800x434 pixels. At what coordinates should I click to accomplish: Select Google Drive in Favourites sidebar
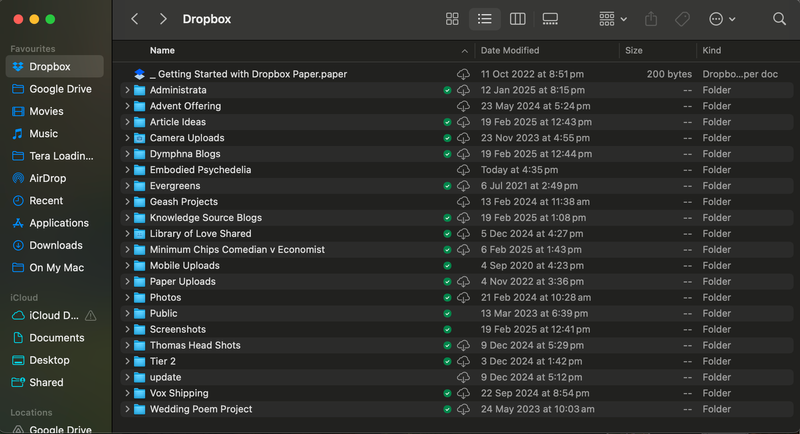60,89
